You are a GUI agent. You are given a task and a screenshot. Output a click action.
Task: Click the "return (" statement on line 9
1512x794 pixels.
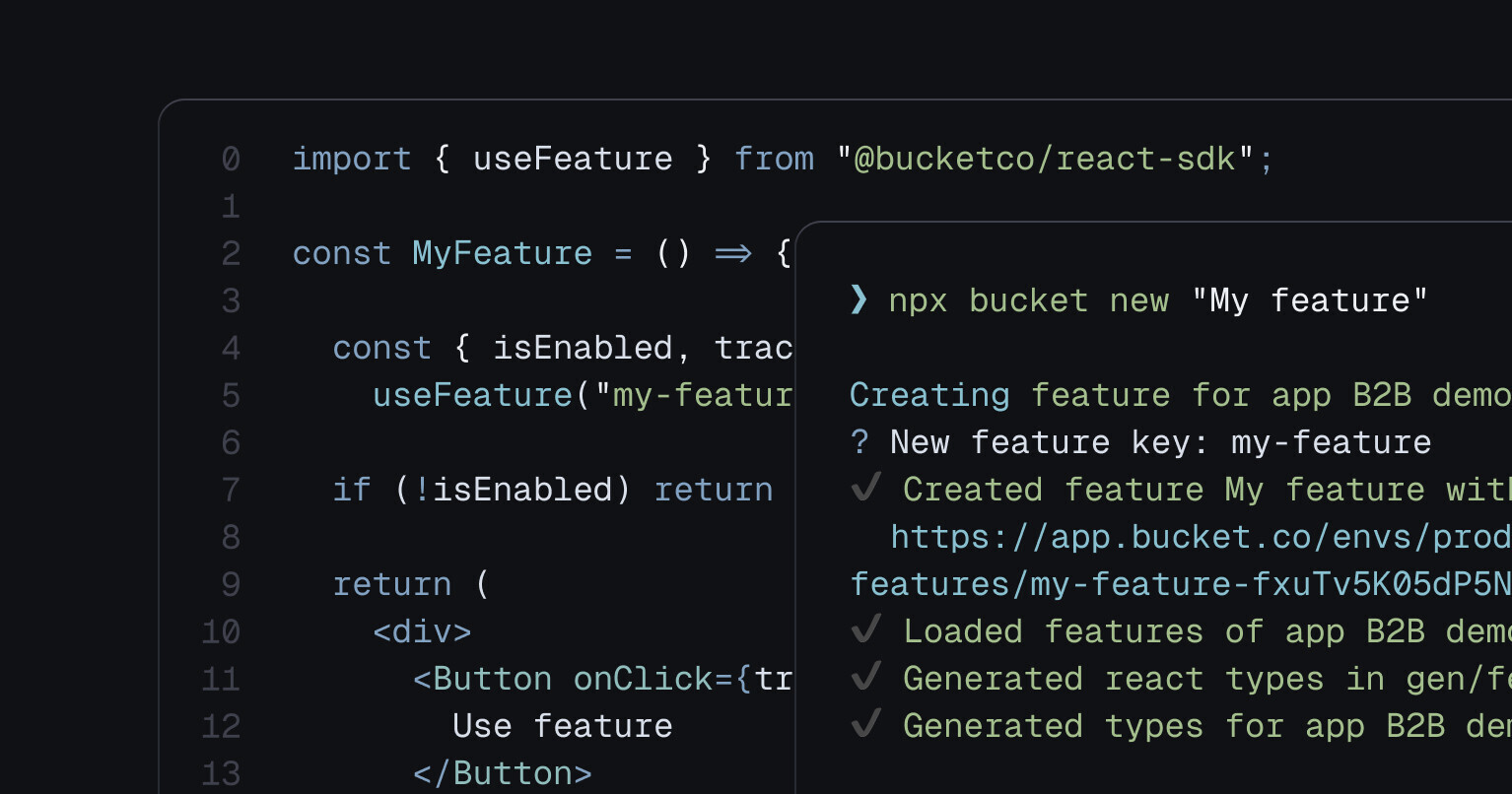click(411, 584)
